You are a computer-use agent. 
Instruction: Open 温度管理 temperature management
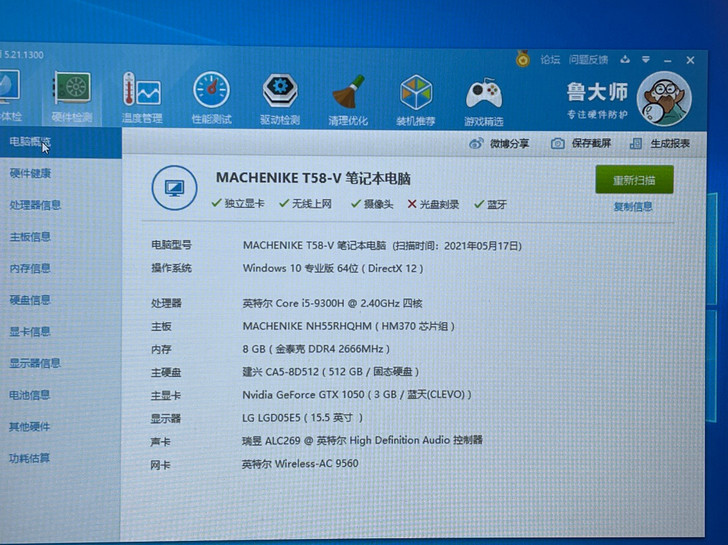point(142,98)
